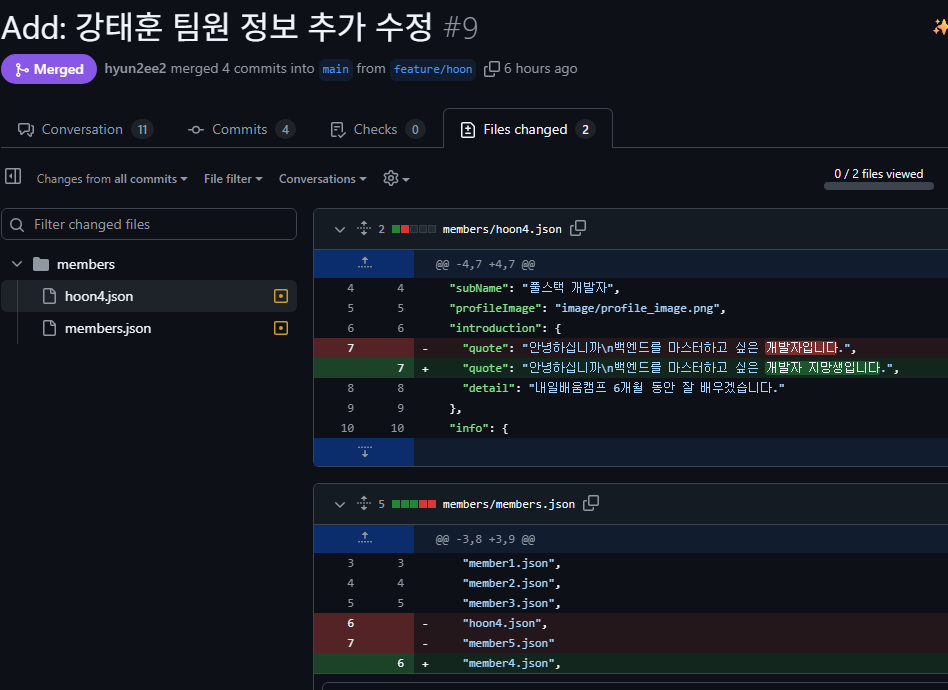Click the members.json diffstat color blocks
The height and width of the screenshot is (690, 948).
point(414,504)
